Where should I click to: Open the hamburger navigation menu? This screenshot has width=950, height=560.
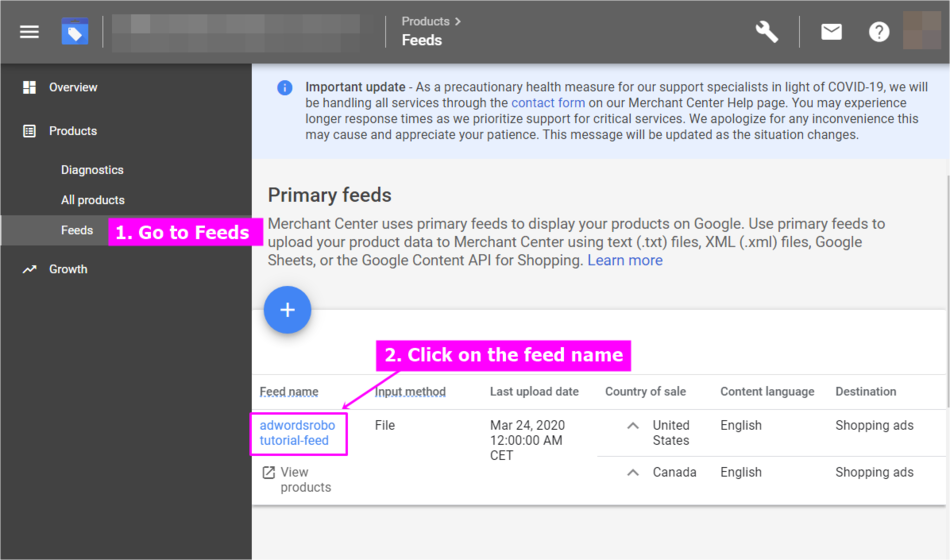[x=29, y=32]
